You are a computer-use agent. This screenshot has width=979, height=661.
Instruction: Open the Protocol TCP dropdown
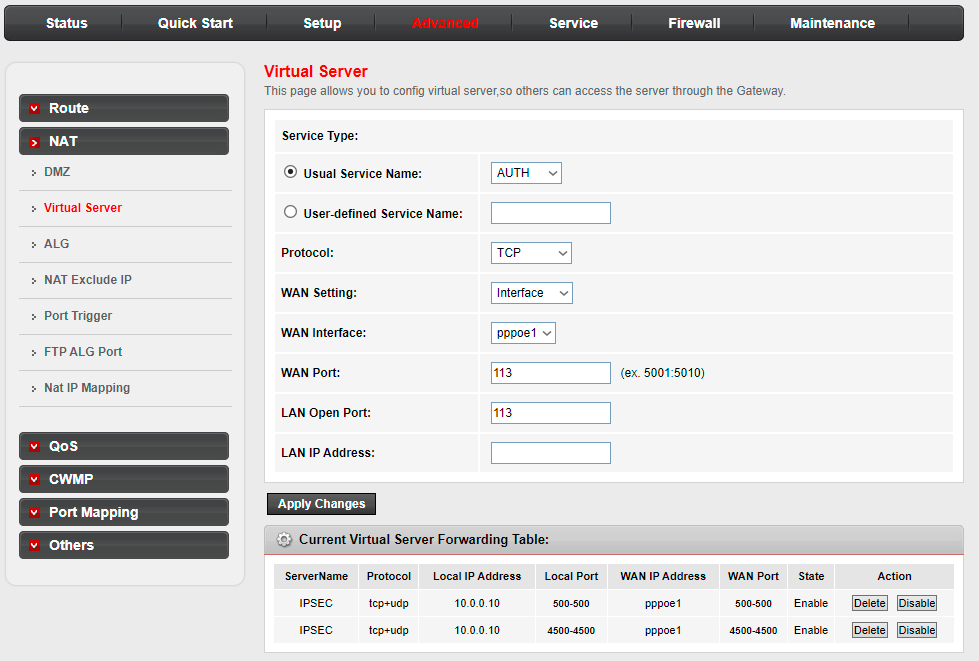pos(531,253)
